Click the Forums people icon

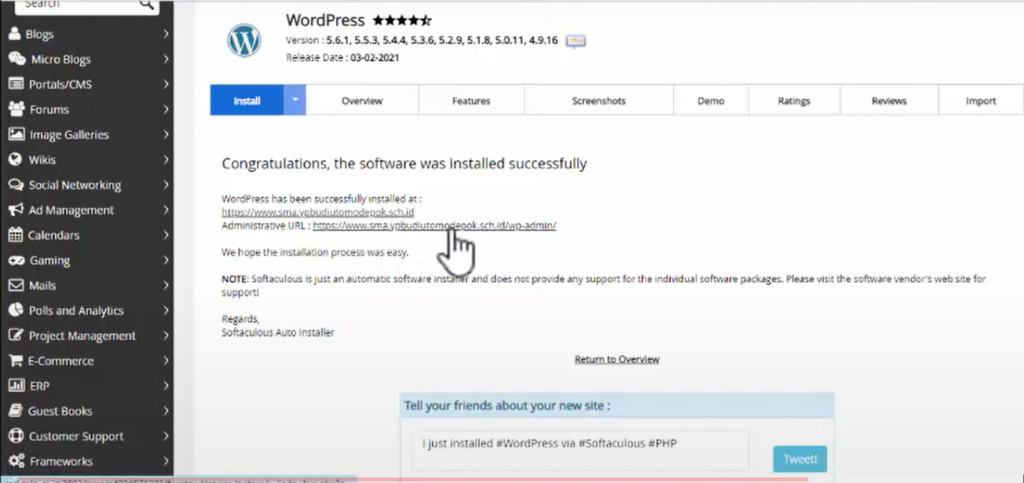(x=17, y=109)
